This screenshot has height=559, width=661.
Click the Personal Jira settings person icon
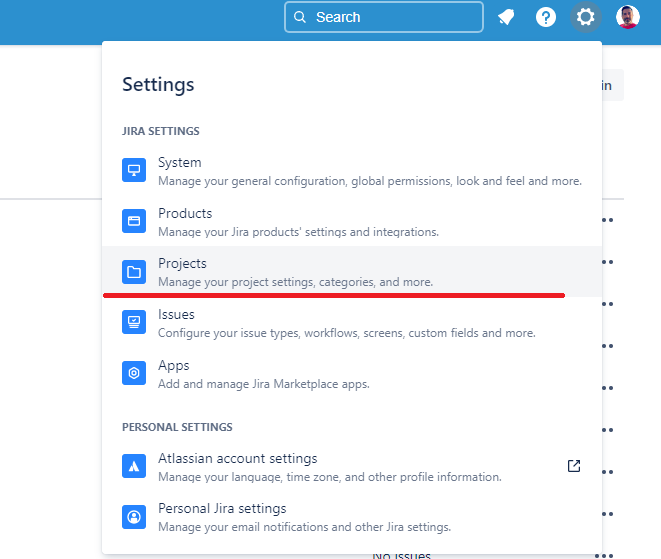[x=134, y=517]
